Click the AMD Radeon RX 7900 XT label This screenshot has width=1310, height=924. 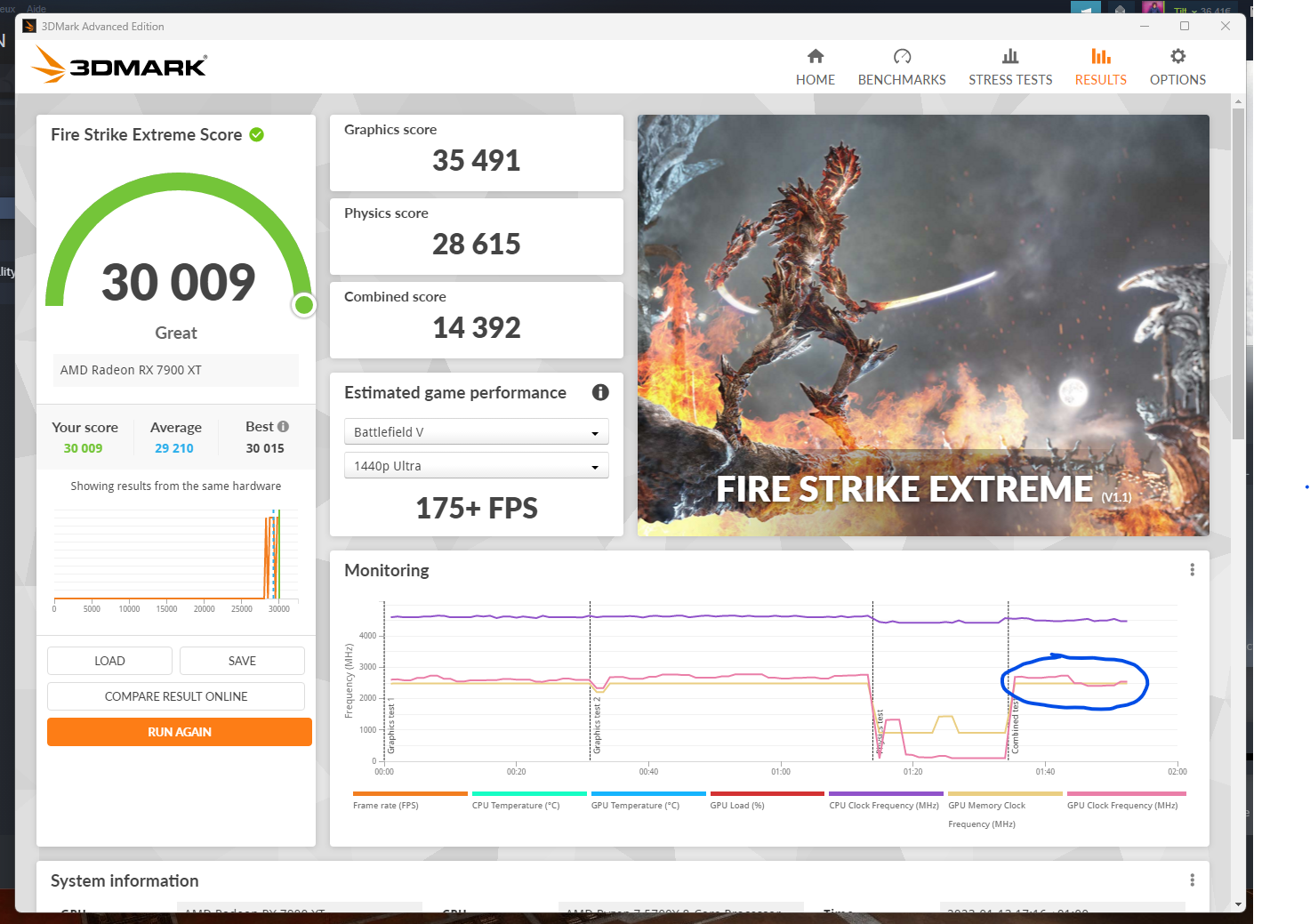click(131, 370)
